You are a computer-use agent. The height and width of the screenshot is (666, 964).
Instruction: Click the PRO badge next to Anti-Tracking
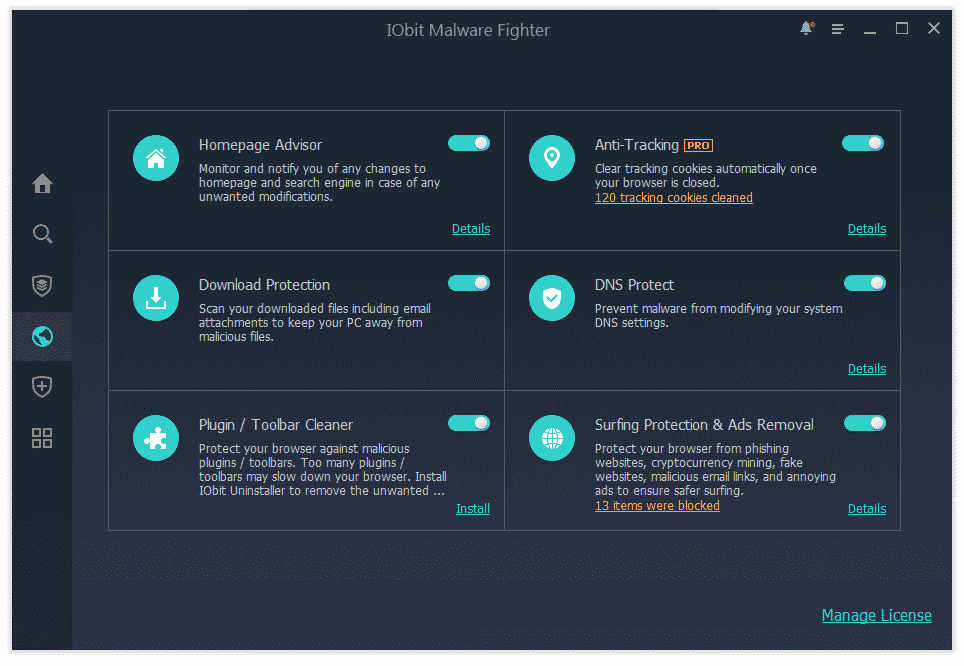[x=697, y=145]
